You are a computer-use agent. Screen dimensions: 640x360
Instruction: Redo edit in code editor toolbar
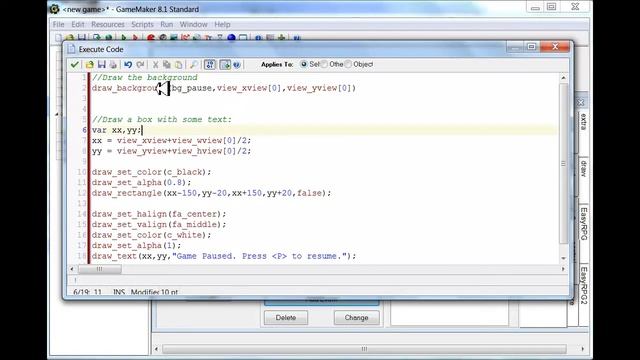coord(140,64)
